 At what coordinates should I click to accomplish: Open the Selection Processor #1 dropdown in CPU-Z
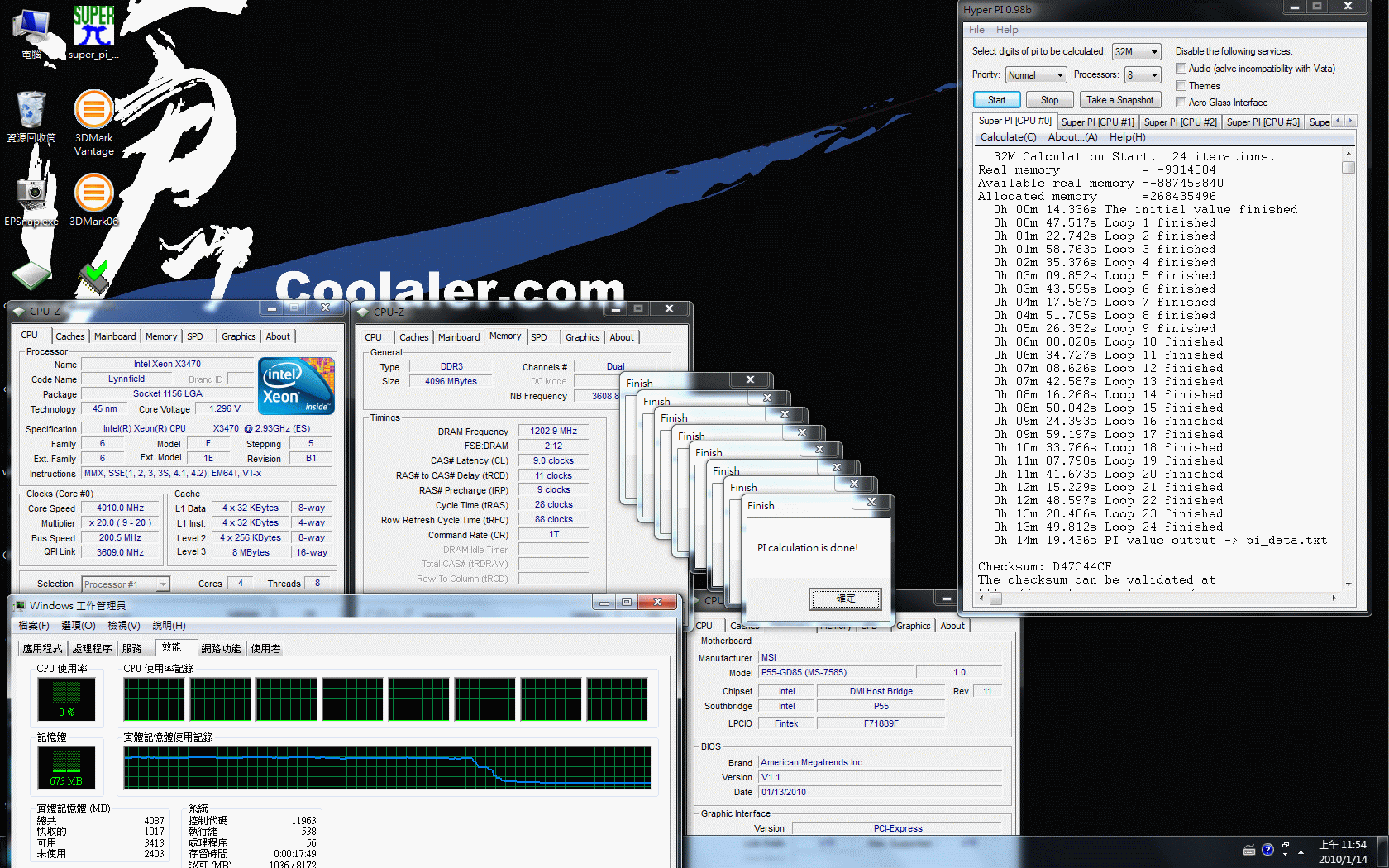126,584
